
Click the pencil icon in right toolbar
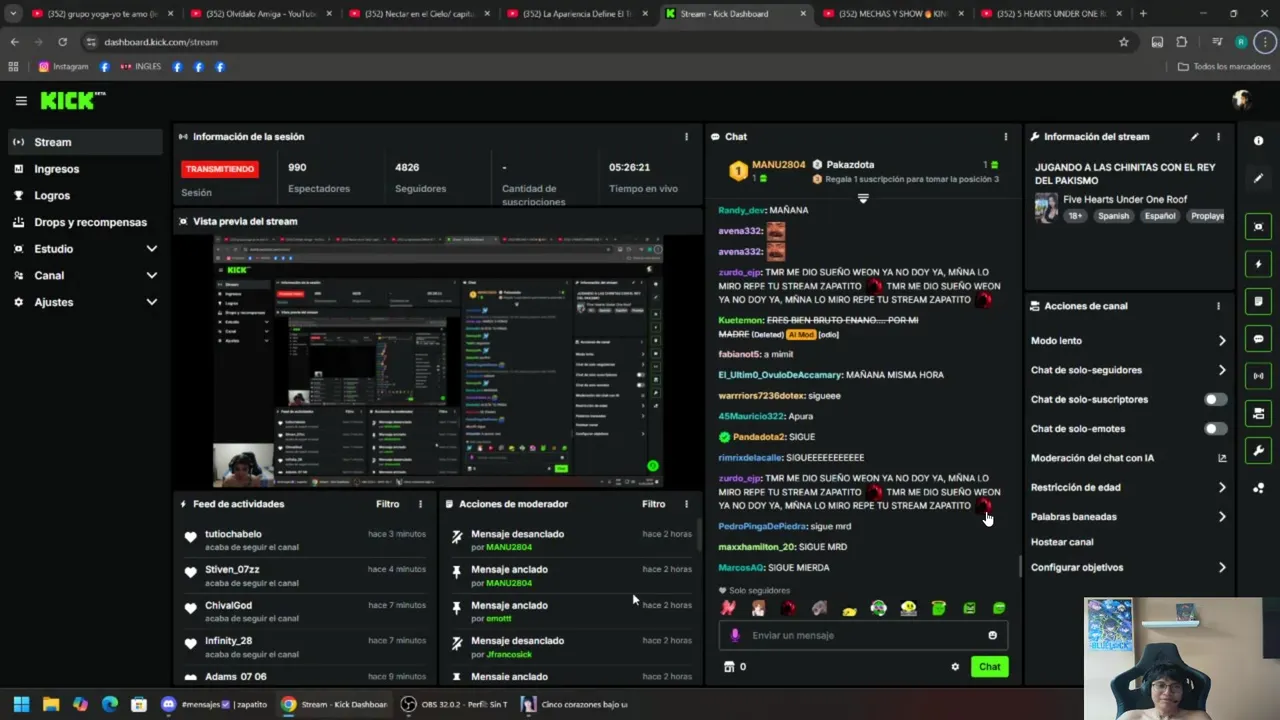[x=1258, y=178]
